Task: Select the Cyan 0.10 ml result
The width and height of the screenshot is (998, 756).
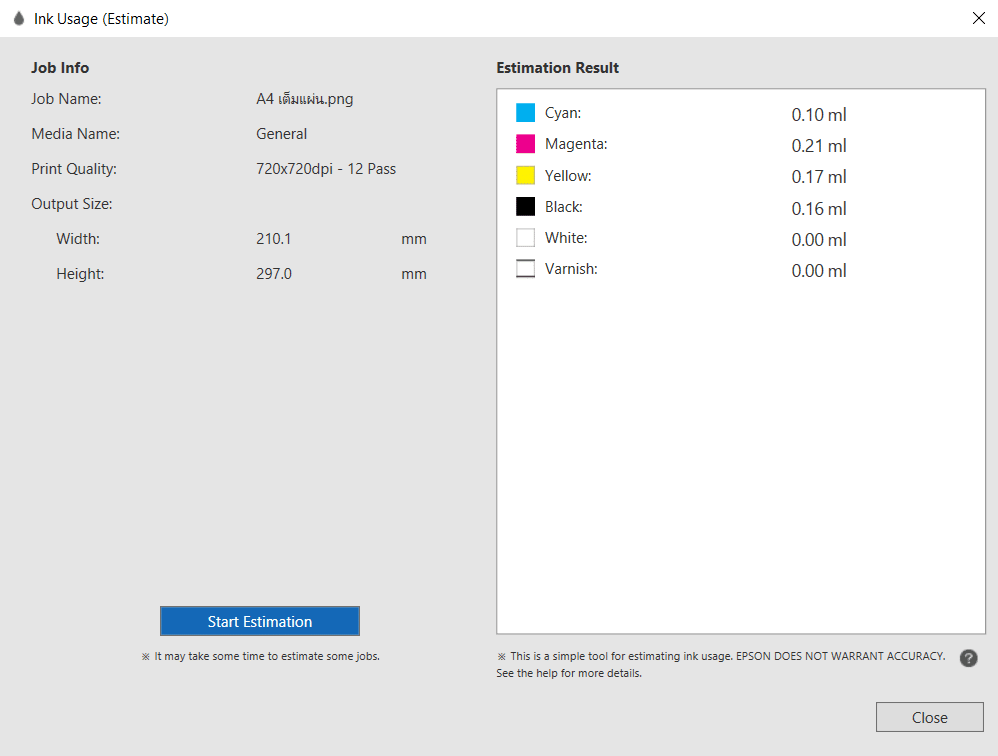Action: coord(818,115)
